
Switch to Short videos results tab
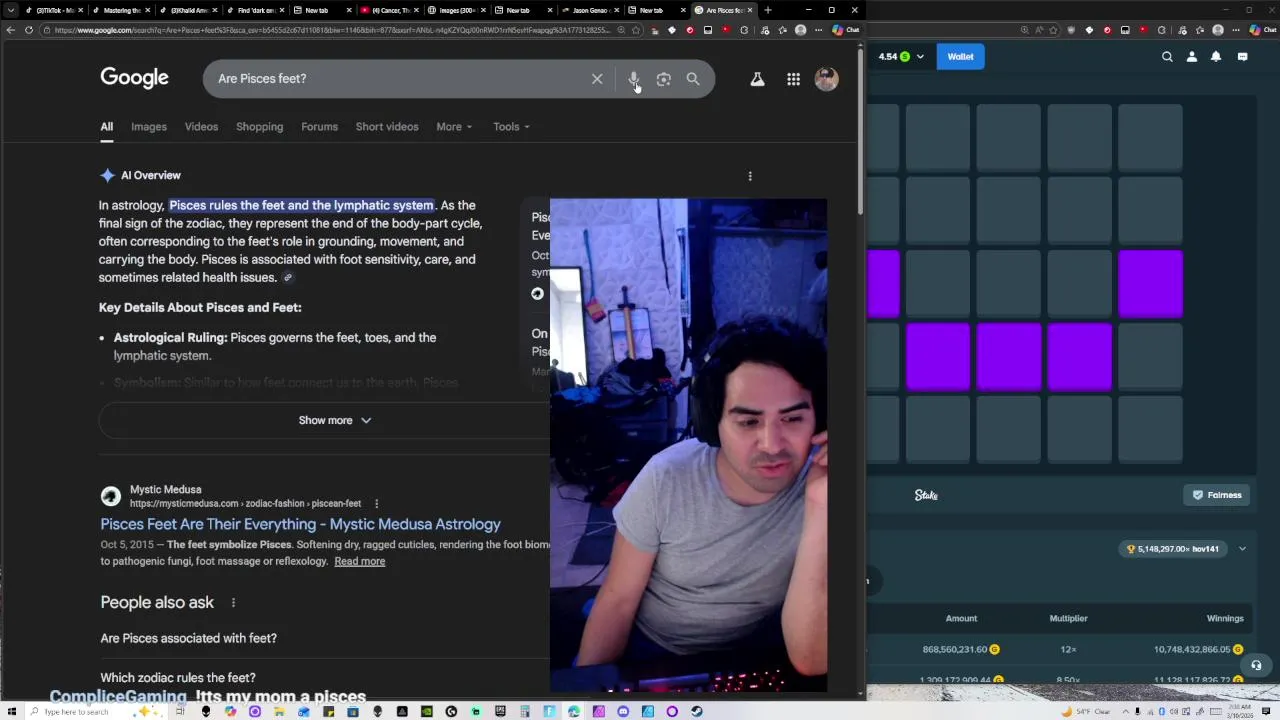(387, 127)
